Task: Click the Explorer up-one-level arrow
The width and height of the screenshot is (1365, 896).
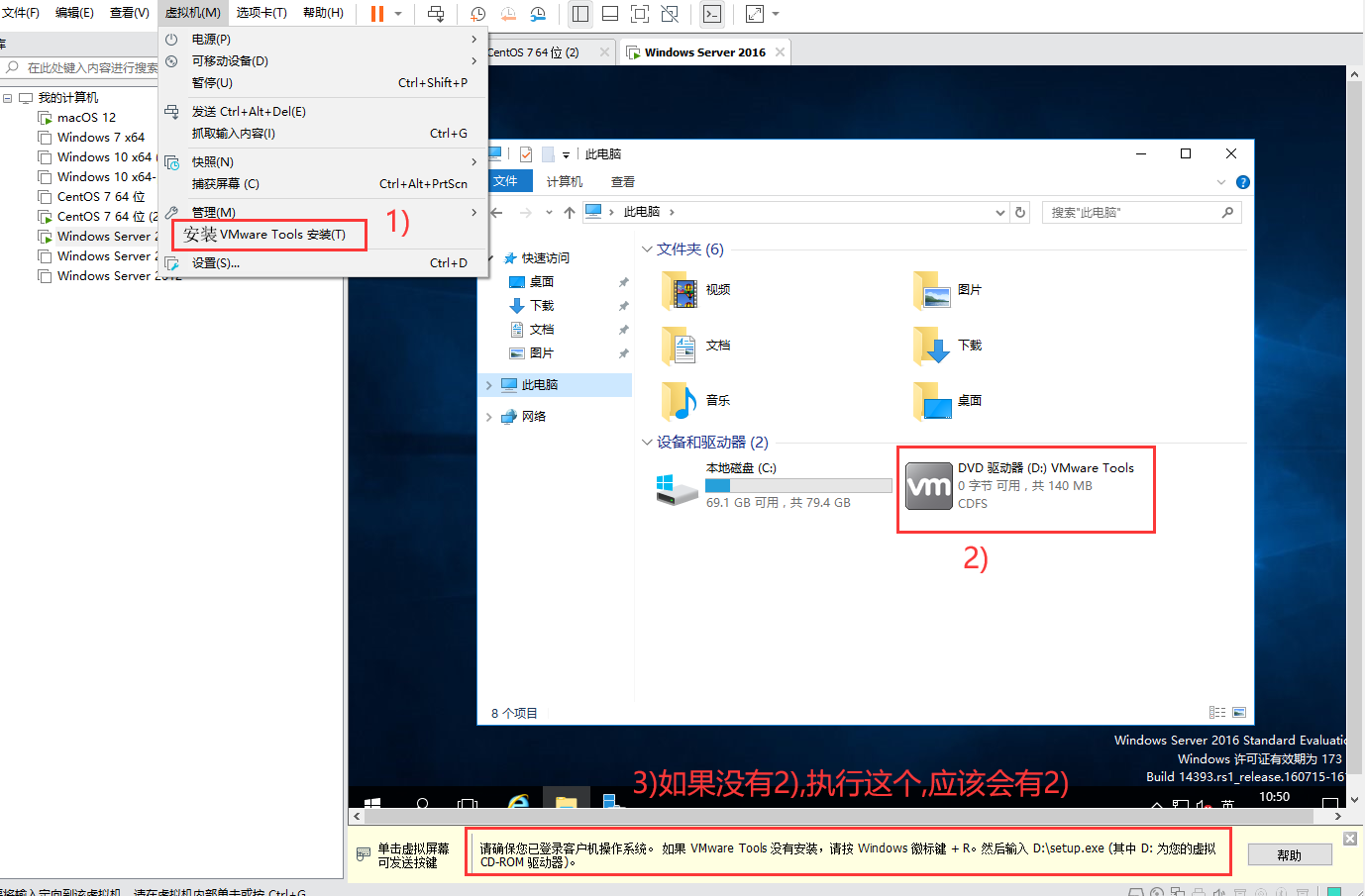Action: click(570, 213)
